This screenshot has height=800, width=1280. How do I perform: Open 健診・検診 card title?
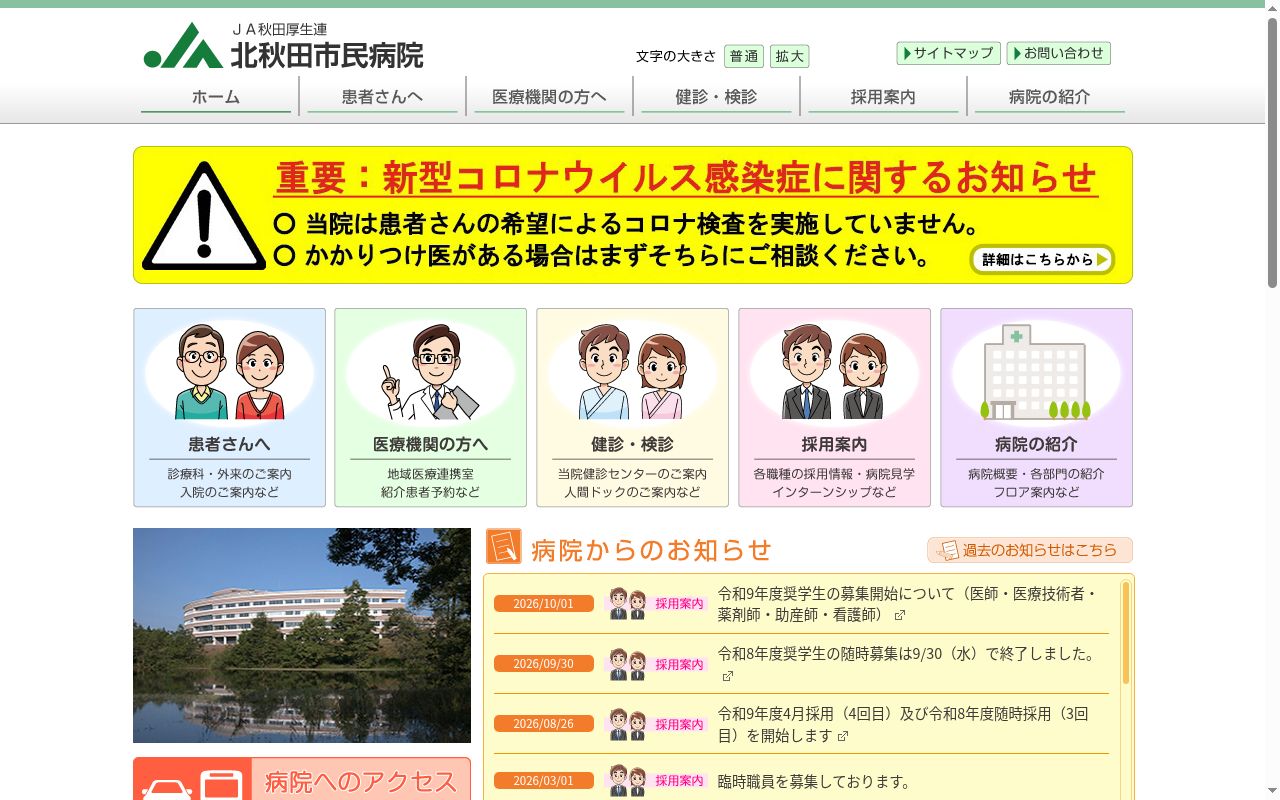(633, 444)
